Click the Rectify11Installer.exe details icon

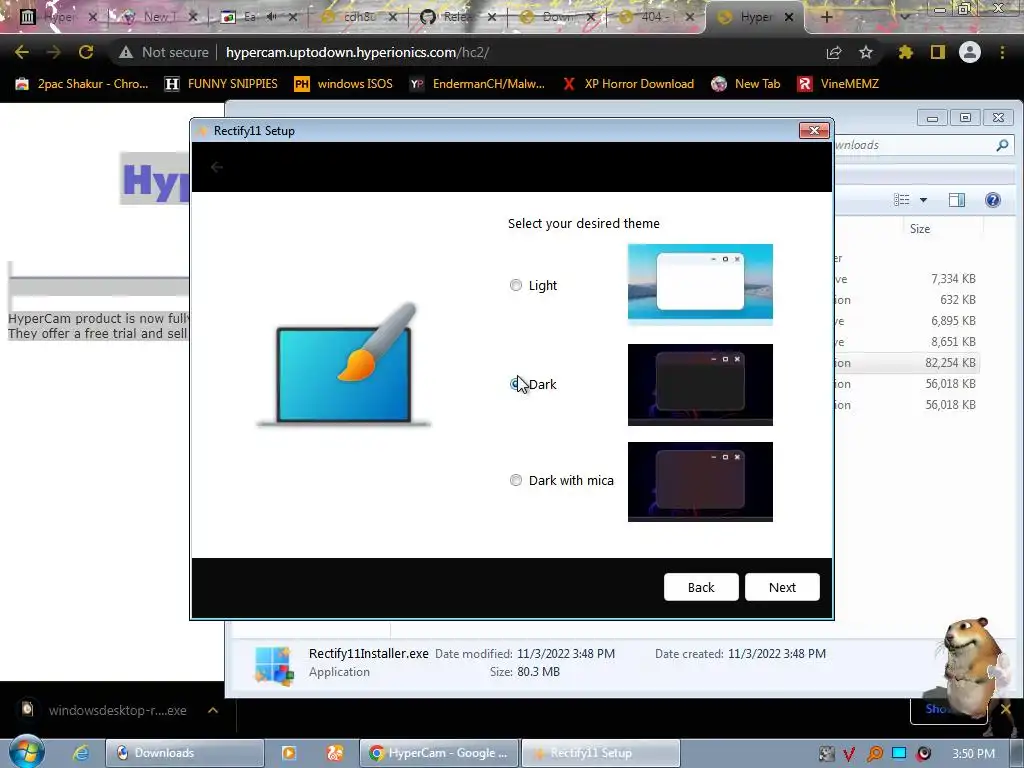pos(274,665)
